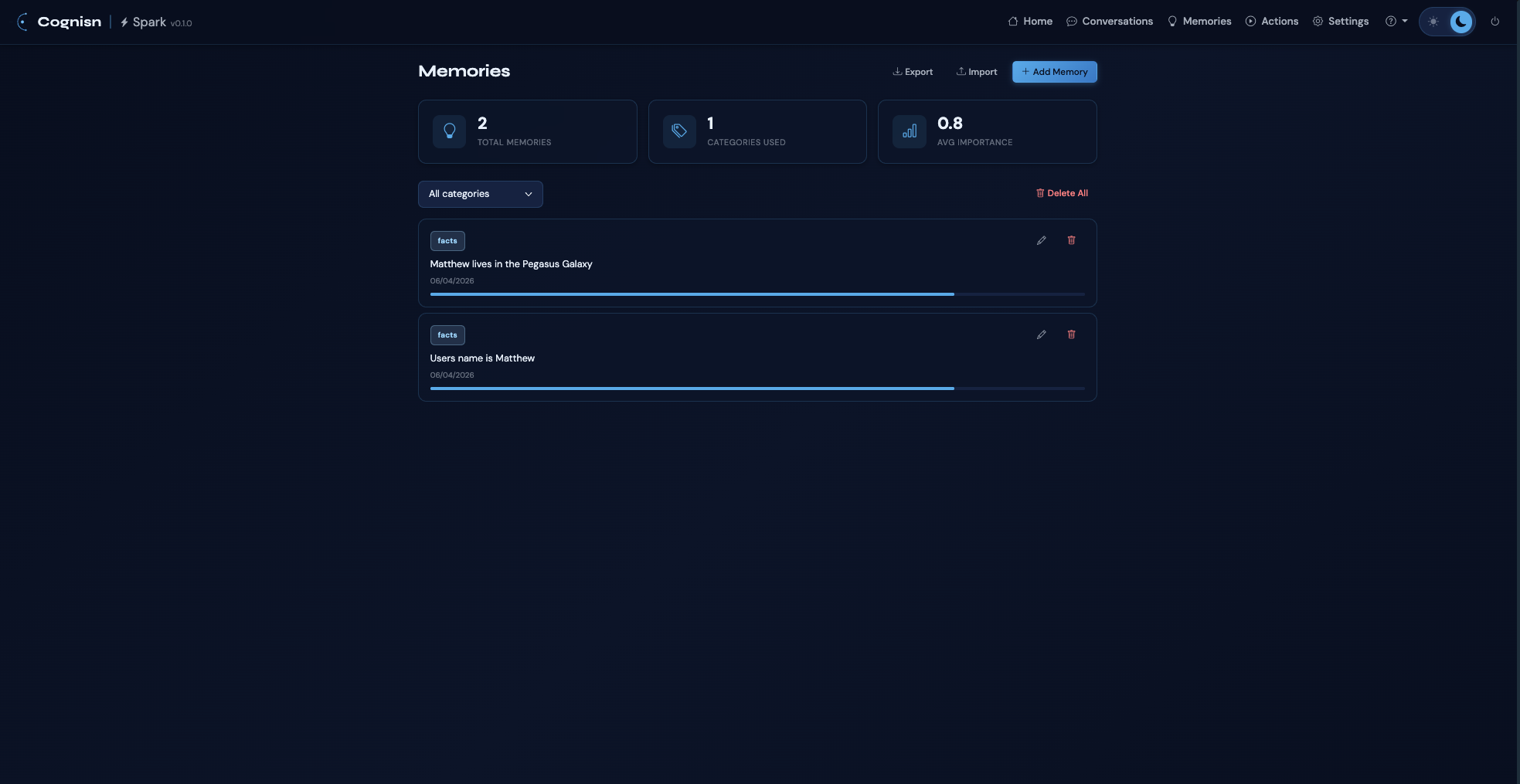Edit the Pegasus Galaxy memory with pencil icon

[x=1041, y=240]
